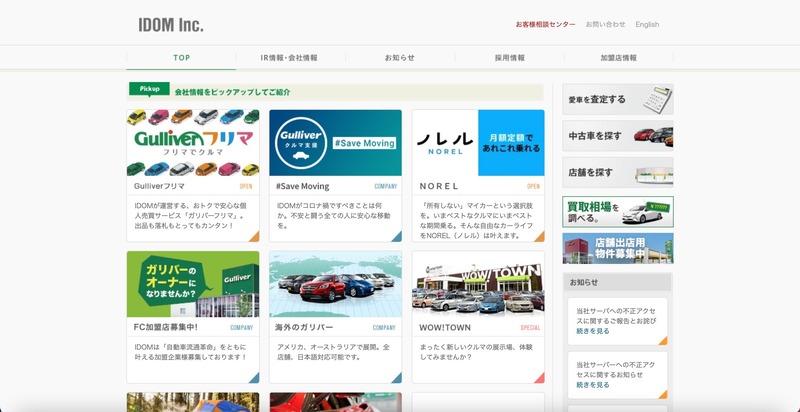Image resolution: width=800 pixels, height=412 pixels.
Task: Switch to IR情報・会社情報 tab
Action: point(289,58)
